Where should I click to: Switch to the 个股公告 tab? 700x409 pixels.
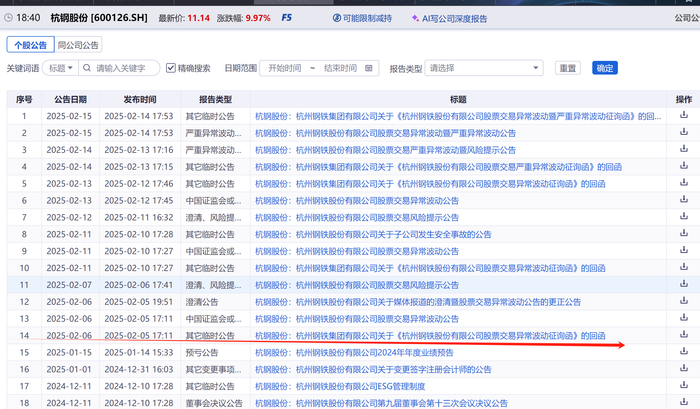tap(30, 45)
